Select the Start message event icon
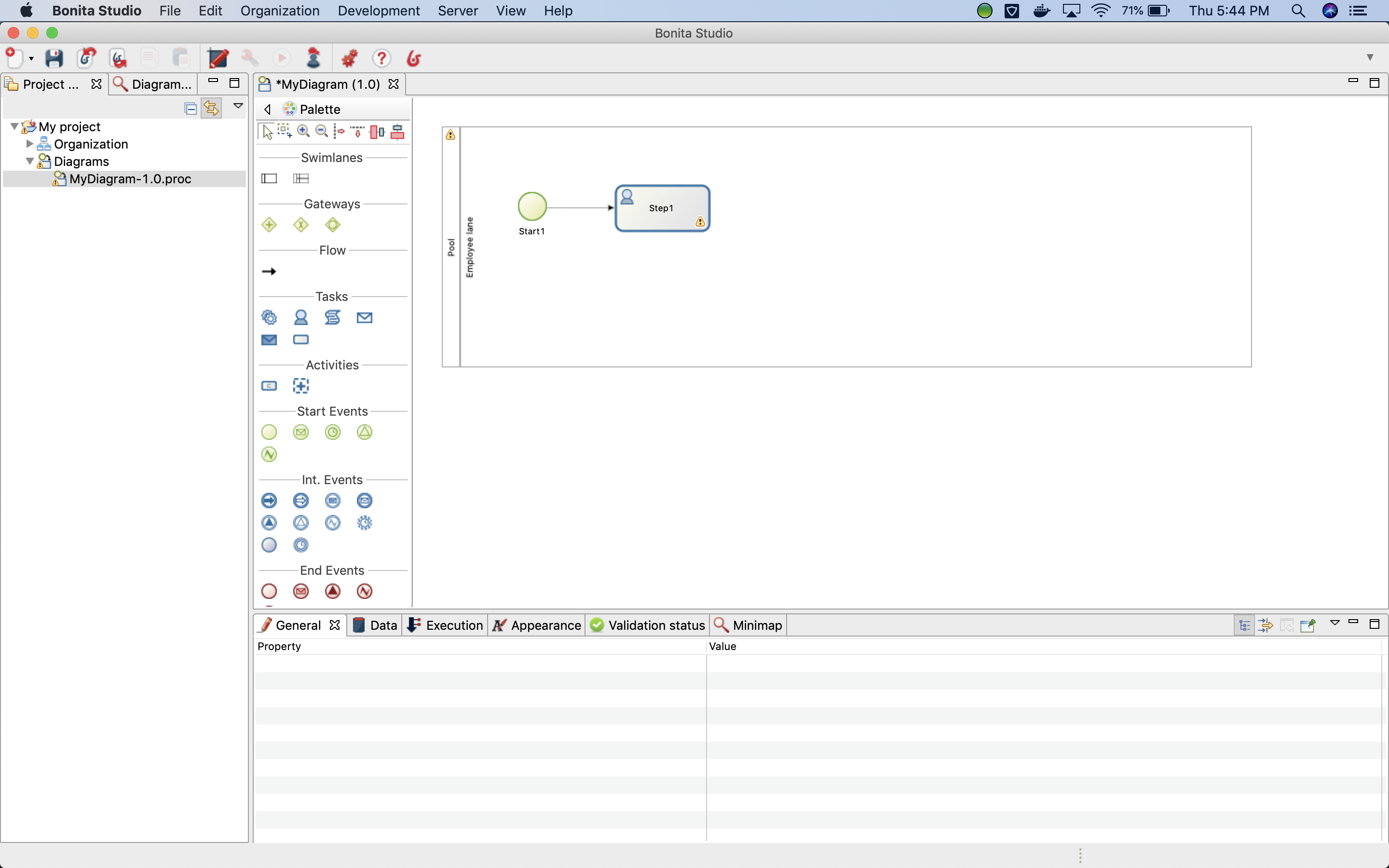 (301, 432)
